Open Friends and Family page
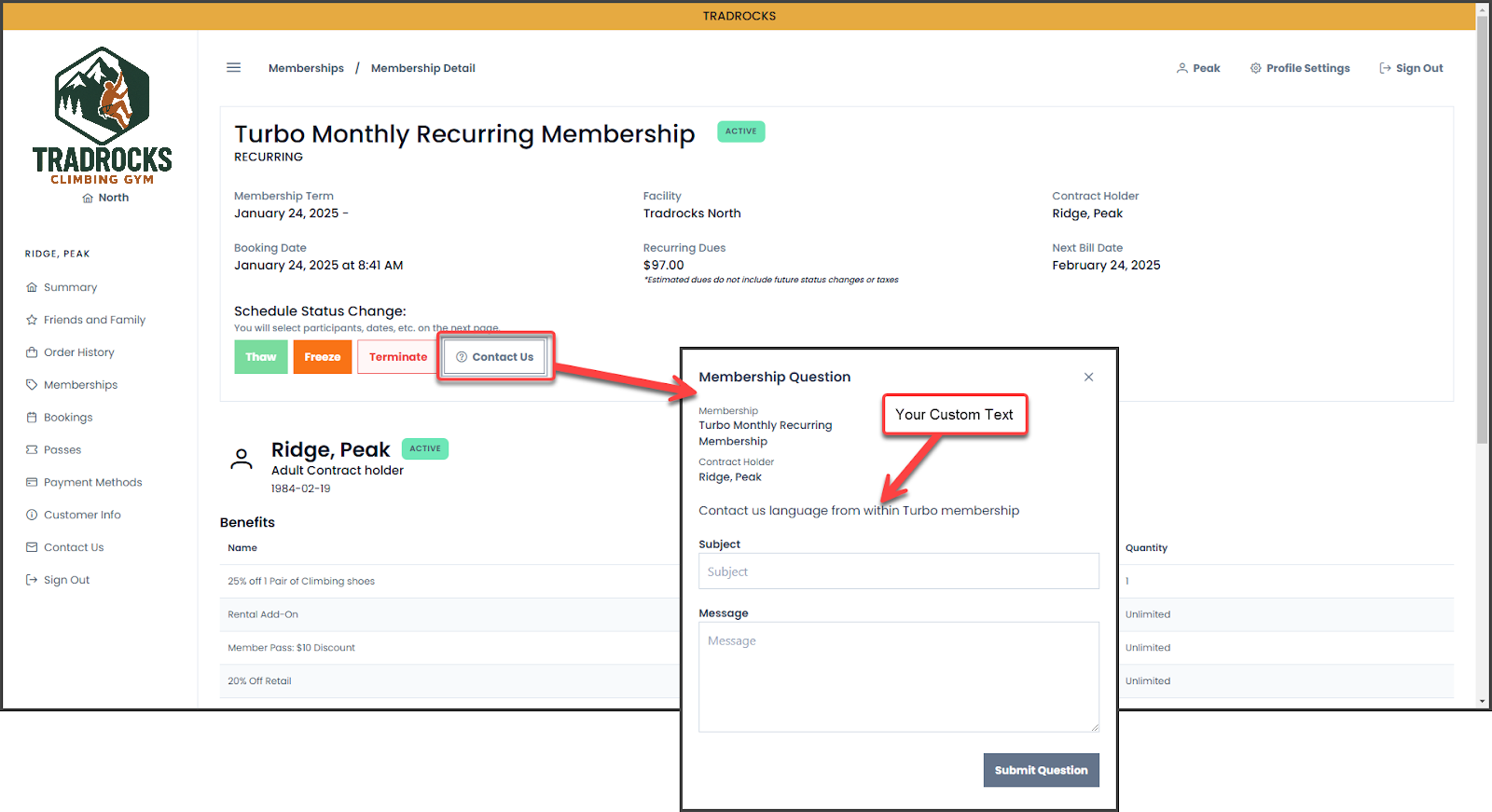 click(x=94, y=320)
